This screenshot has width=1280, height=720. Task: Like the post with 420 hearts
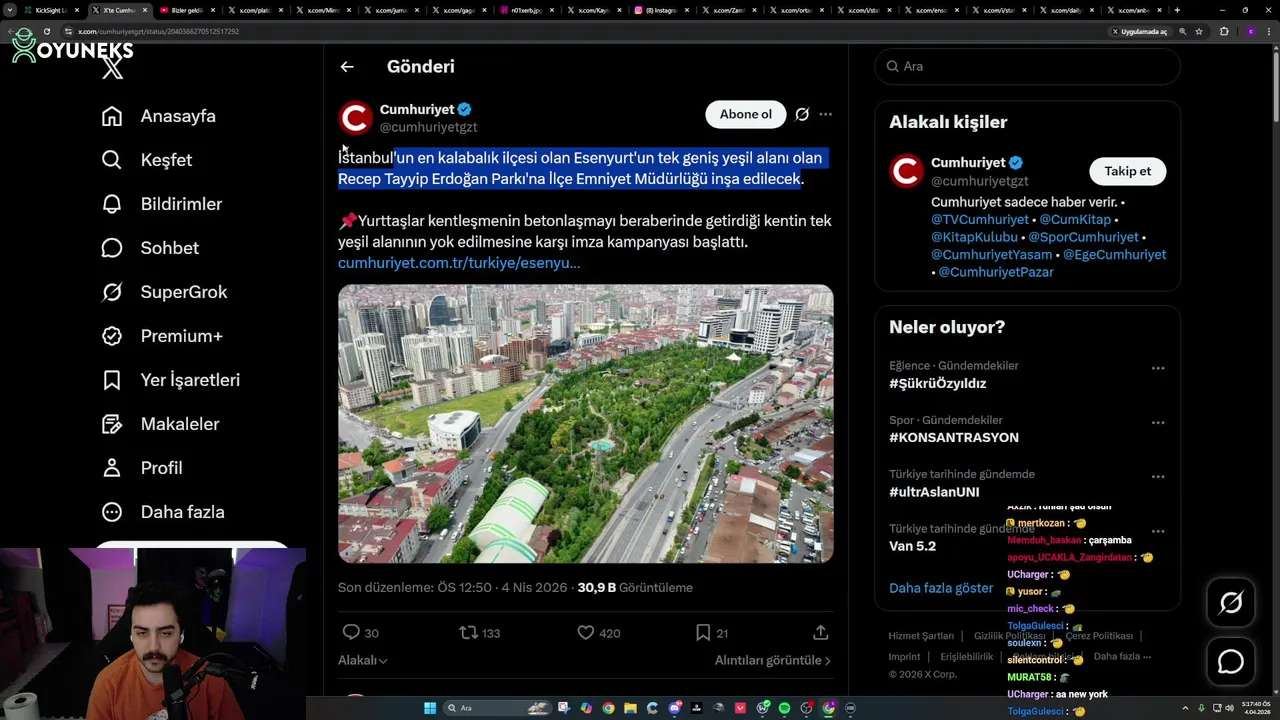586,633
